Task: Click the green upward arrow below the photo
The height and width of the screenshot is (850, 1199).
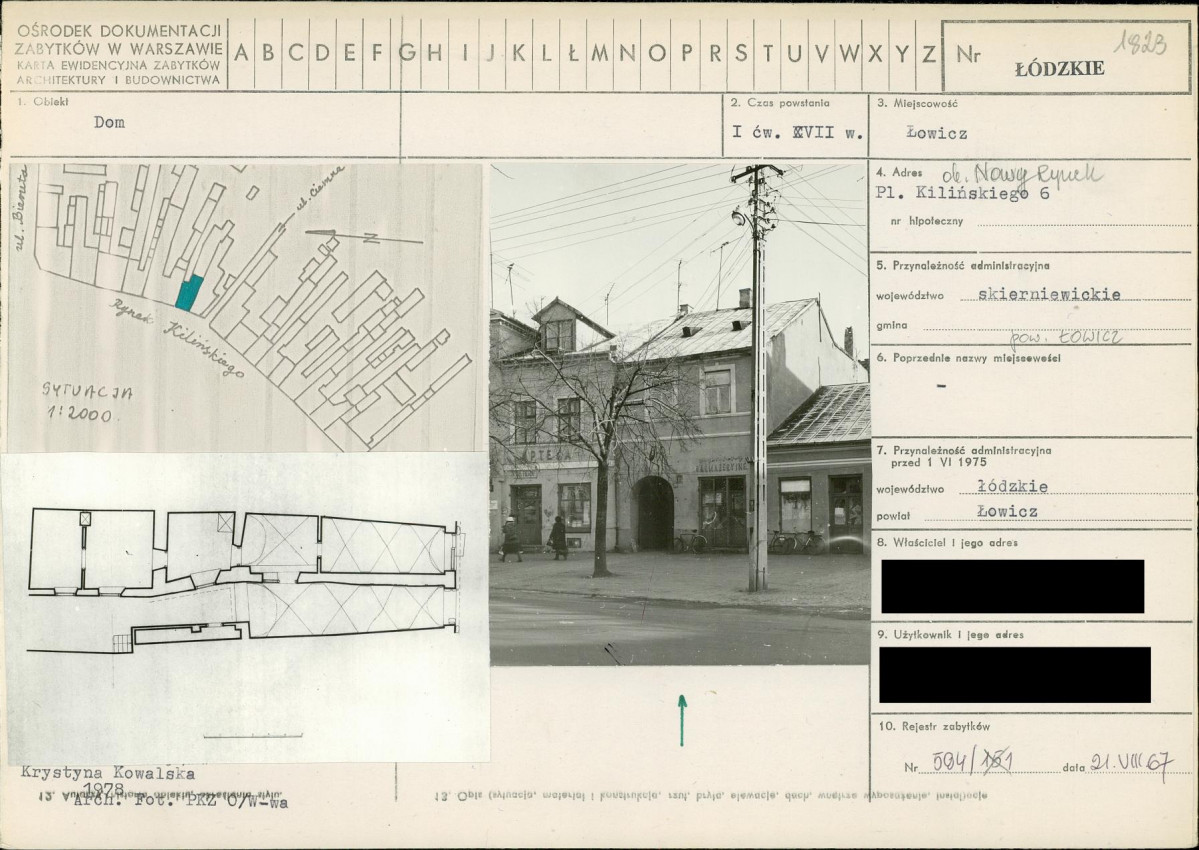Action: 682,720
